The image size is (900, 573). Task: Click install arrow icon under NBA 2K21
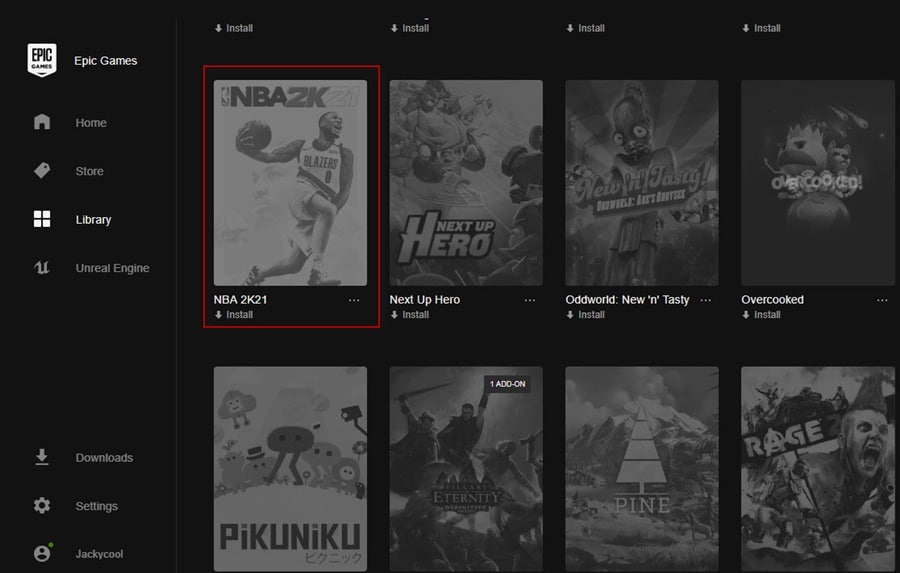tap(218, 315)
